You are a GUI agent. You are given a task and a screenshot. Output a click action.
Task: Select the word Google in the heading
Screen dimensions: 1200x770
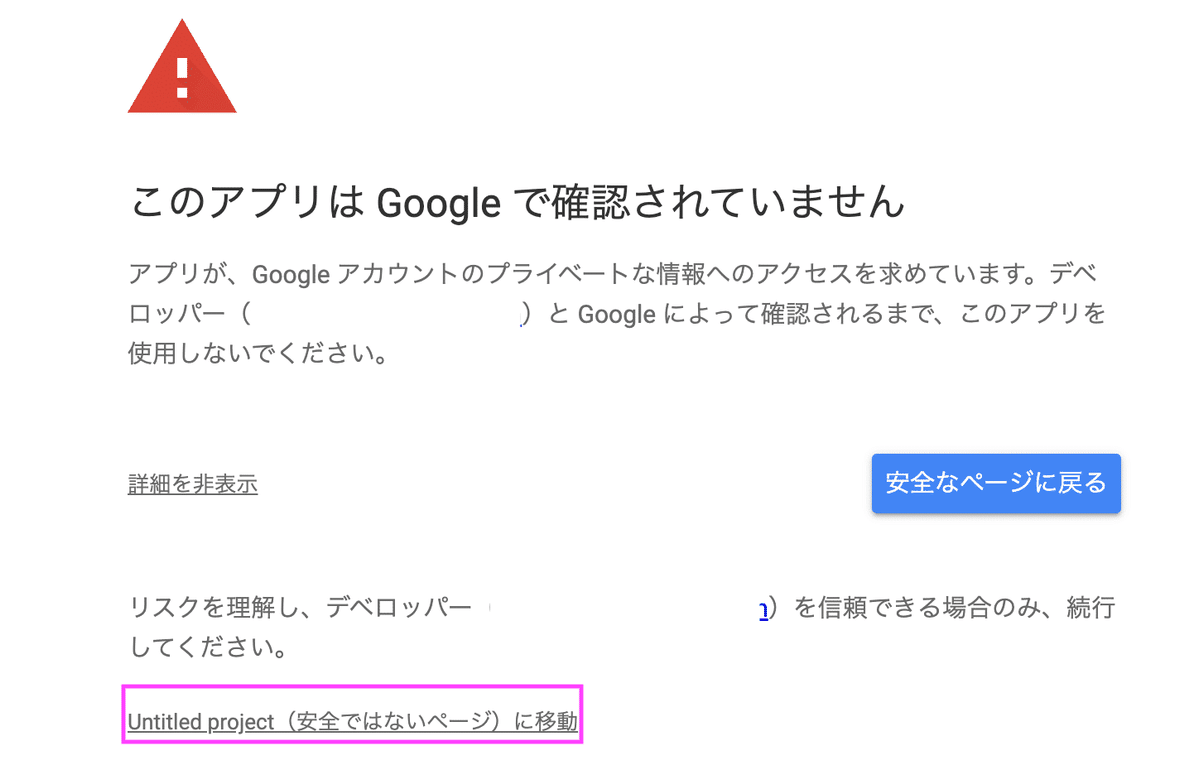click(x=438, y=203)
